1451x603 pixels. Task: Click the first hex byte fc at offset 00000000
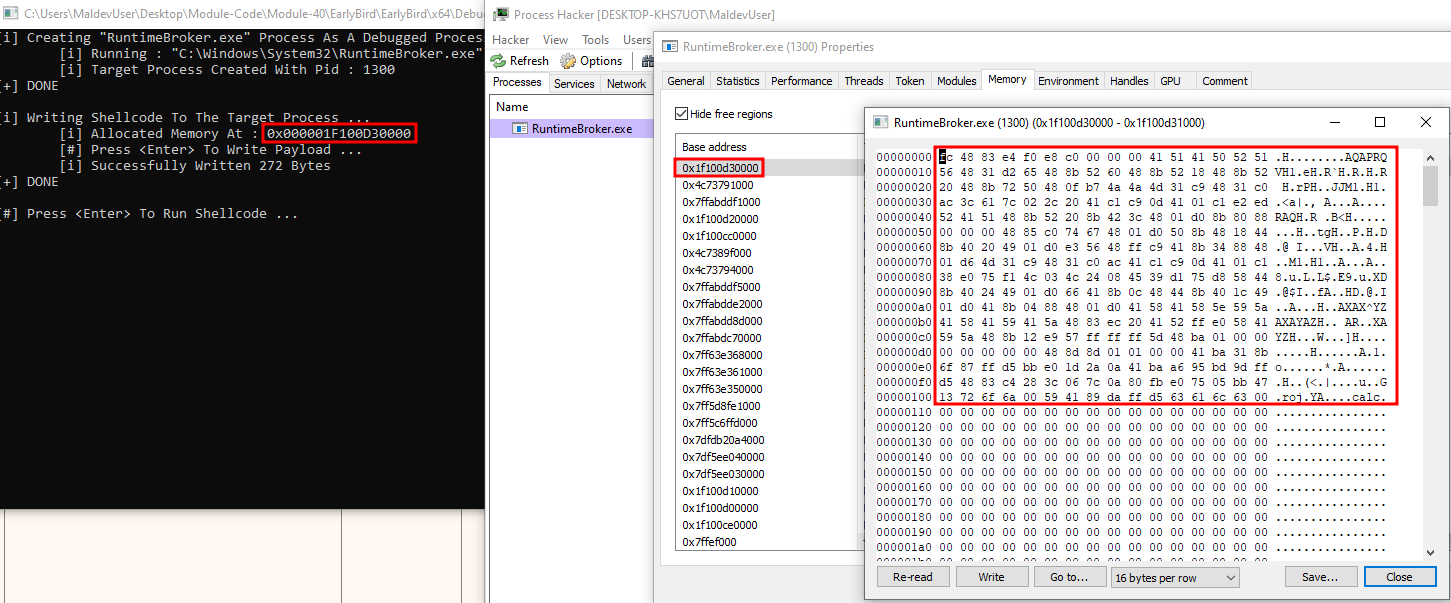(944, 157)
